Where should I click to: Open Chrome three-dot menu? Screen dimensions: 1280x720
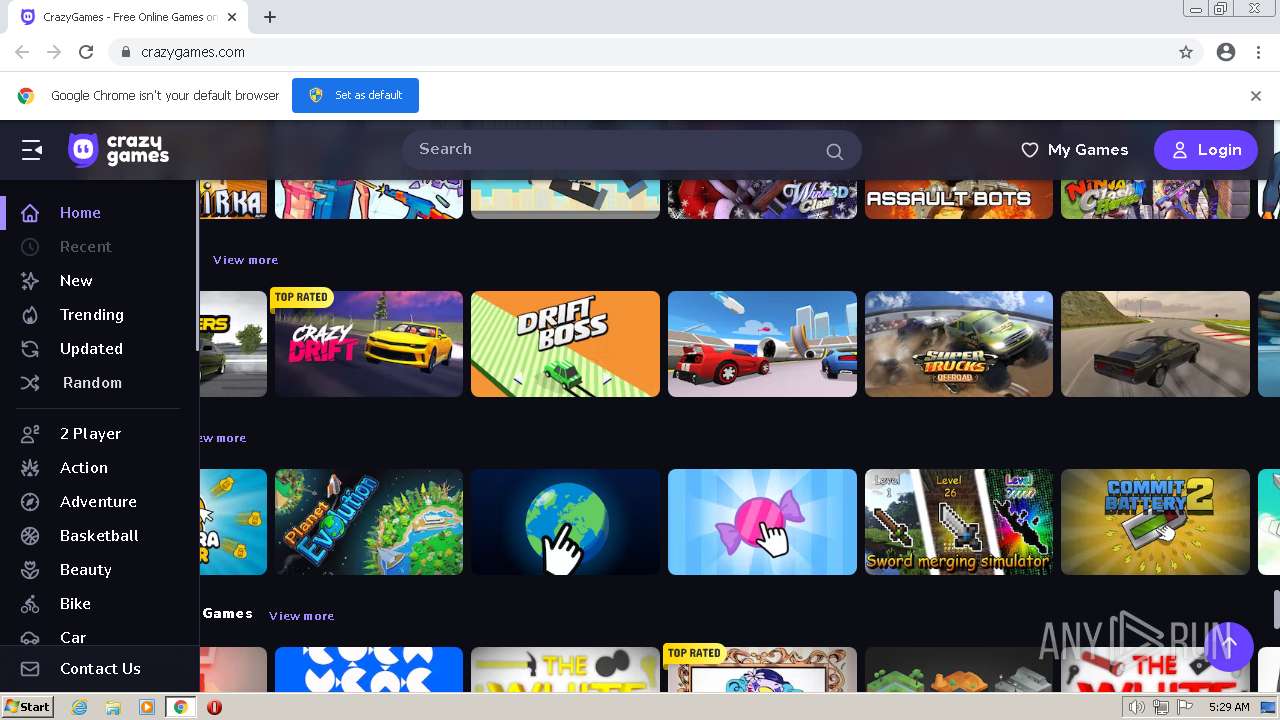[1258, 52]
